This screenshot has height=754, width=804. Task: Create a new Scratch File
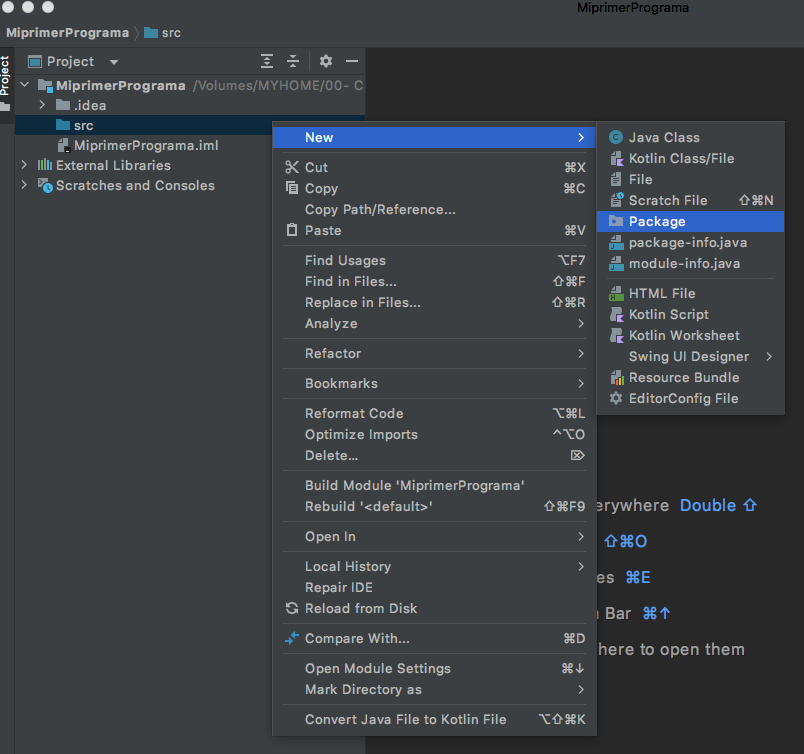[691, 201]
